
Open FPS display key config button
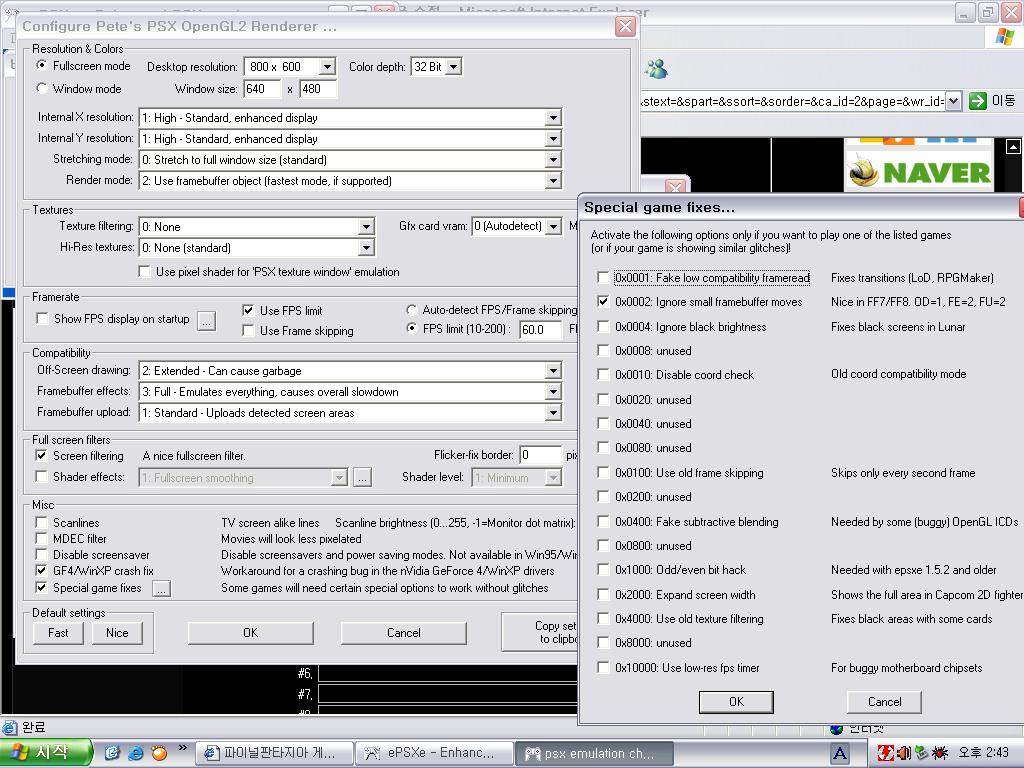pyautogui.click(x=206, y=320)
